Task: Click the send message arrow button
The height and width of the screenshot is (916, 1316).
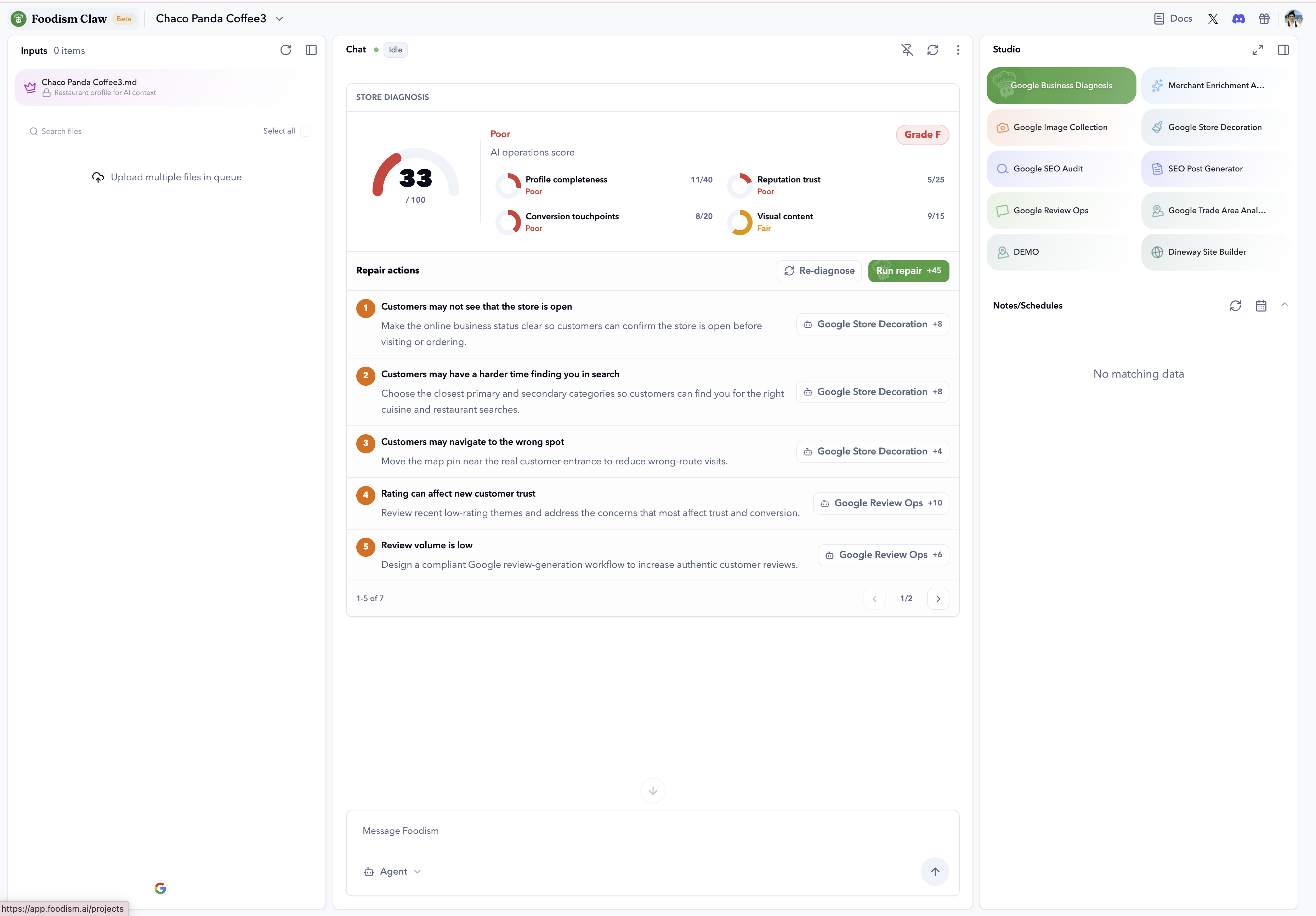Action: 935,871
